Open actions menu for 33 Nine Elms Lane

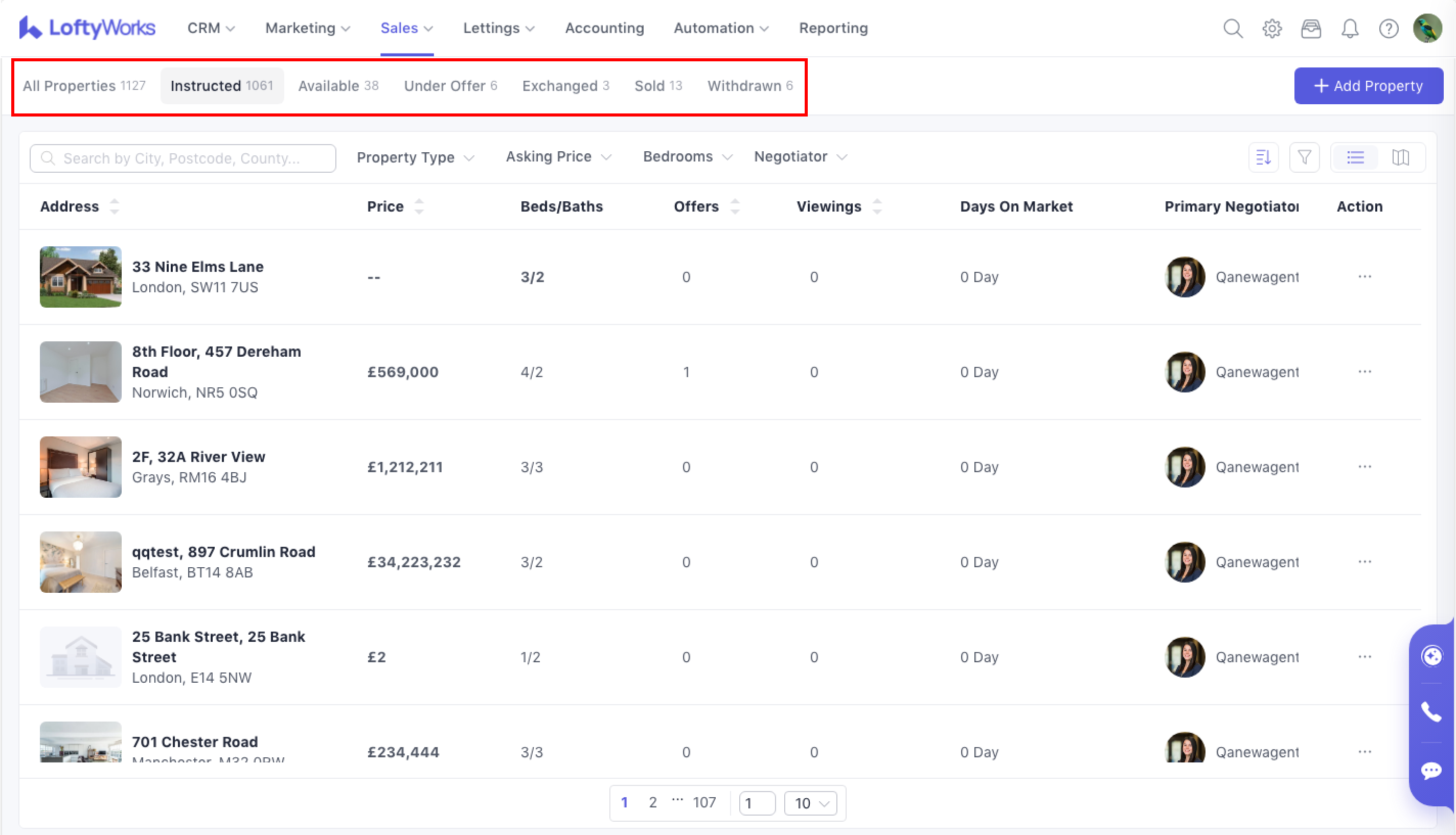pos(1364,276)
